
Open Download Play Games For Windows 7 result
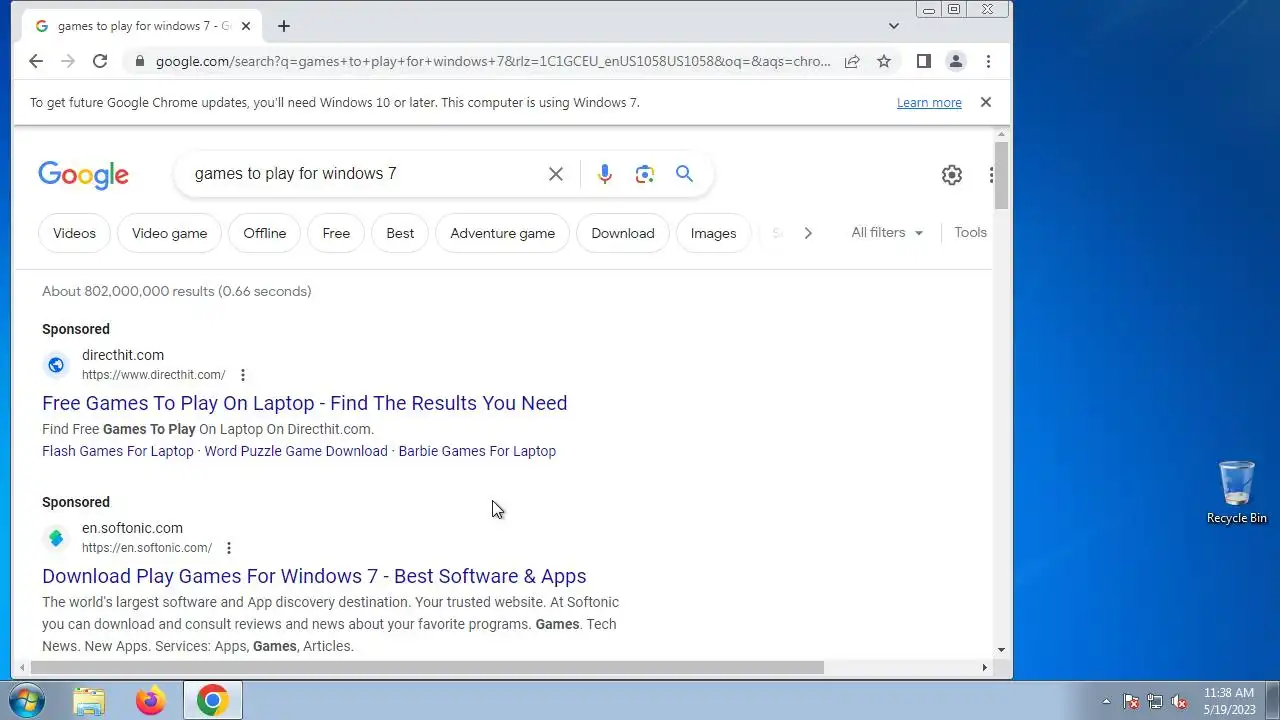(314, 576)
